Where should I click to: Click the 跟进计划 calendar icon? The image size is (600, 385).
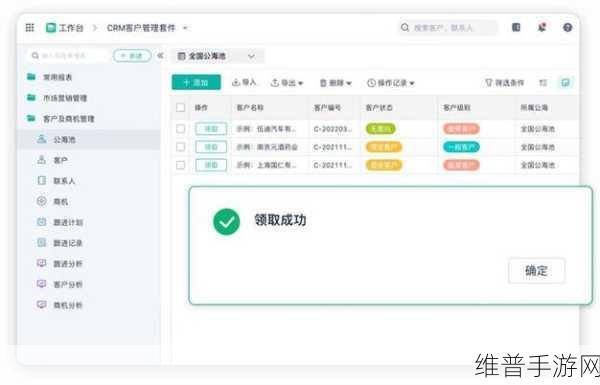tap(41, 222)
